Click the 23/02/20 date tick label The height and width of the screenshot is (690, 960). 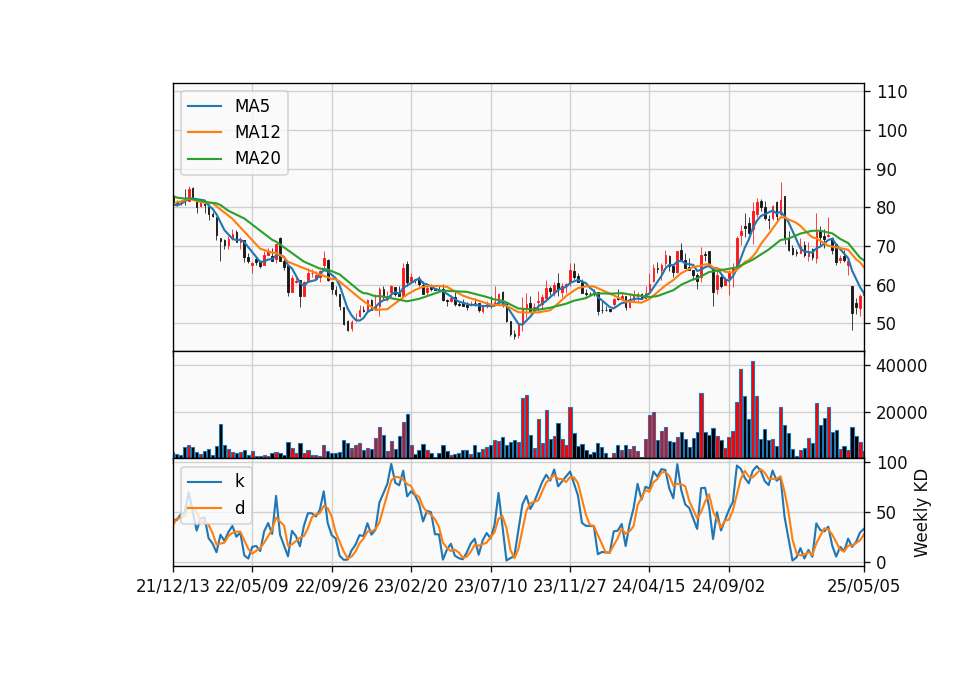(x=411, y=586)
